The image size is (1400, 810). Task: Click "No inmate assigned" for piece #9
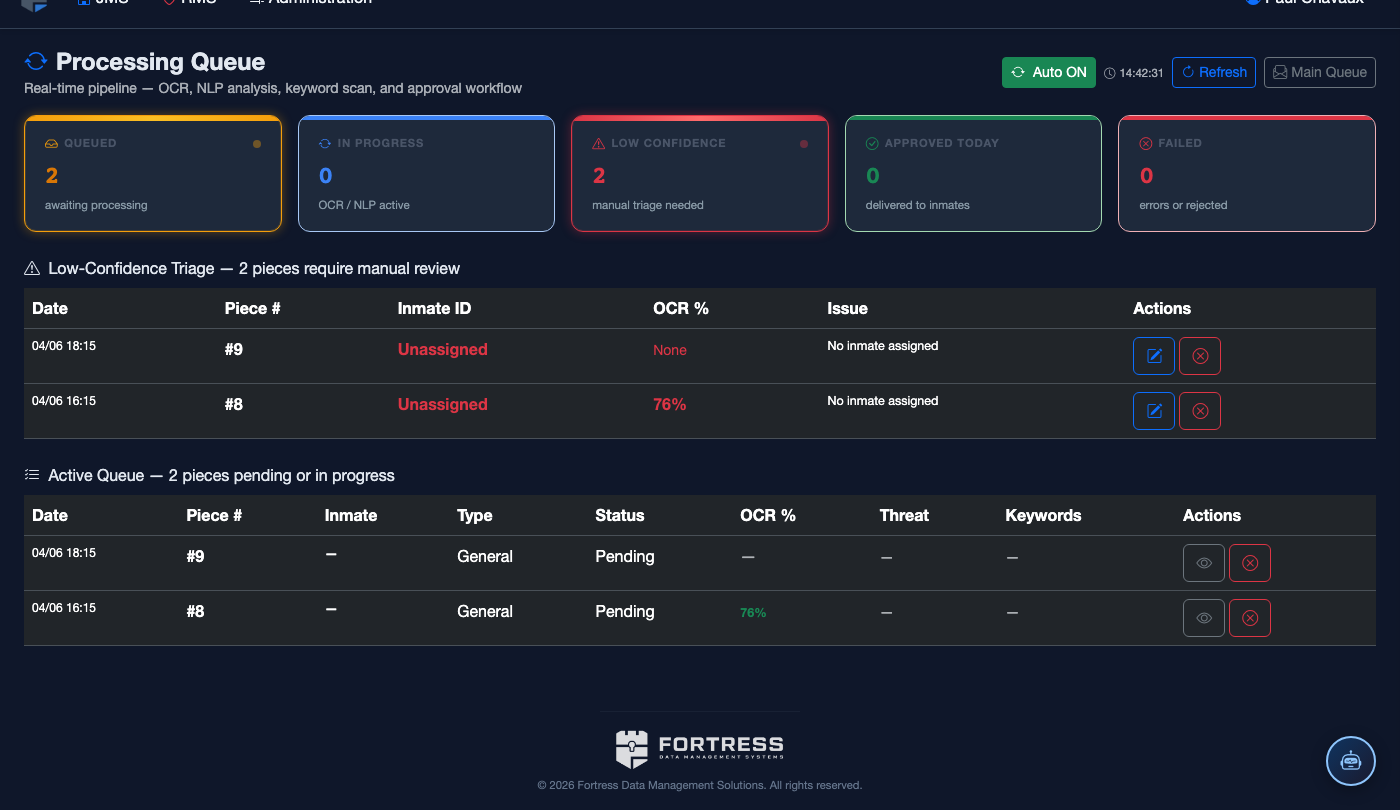[x=883, y=346]
